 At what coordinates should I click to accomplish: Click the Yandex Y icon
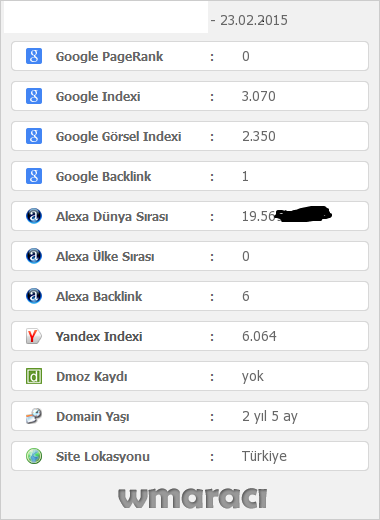click(34, 336)
